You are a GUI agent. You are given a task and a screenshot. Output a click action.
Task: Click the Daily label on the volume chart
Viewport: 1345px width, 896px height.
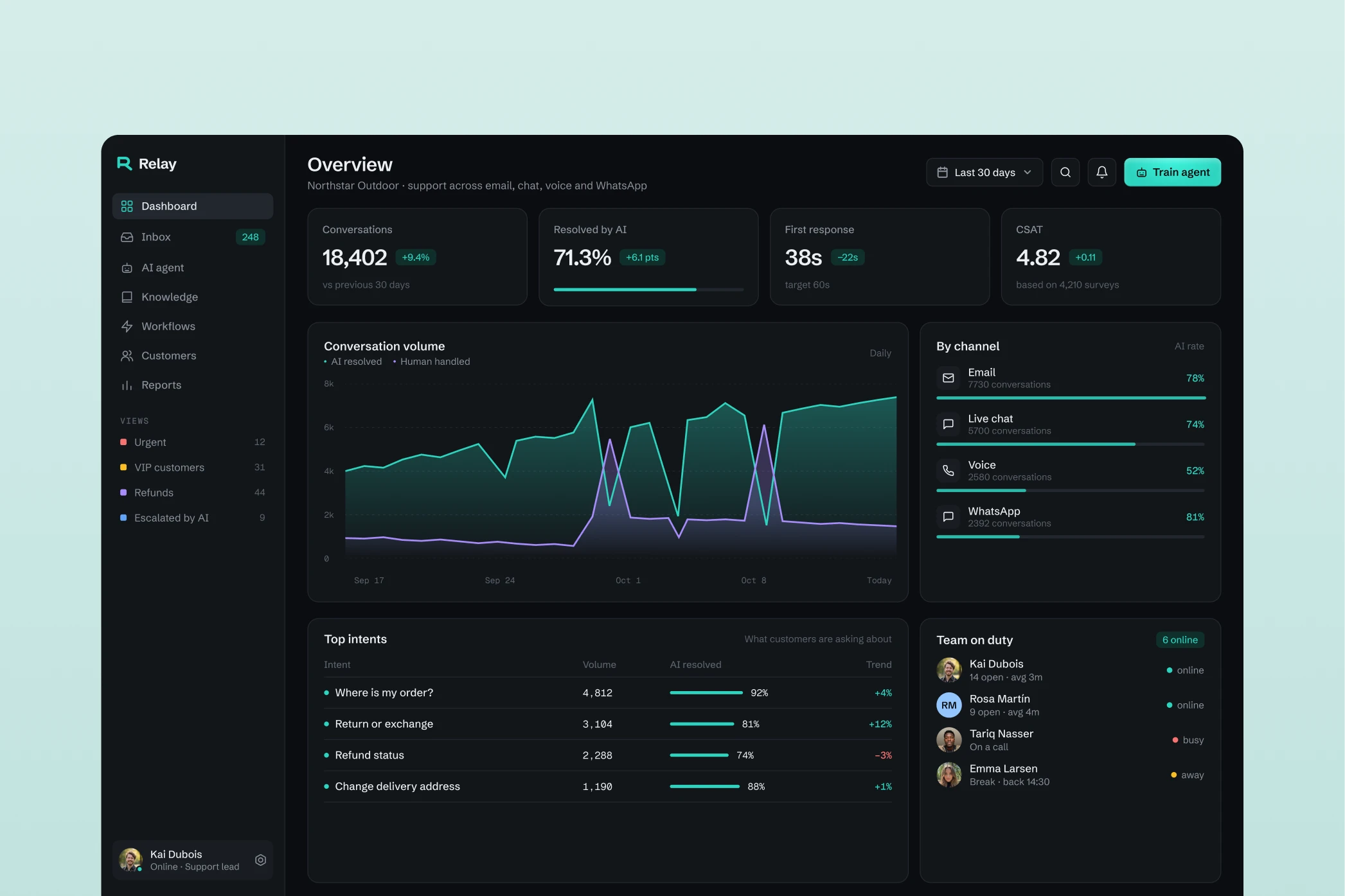(880, 353)
